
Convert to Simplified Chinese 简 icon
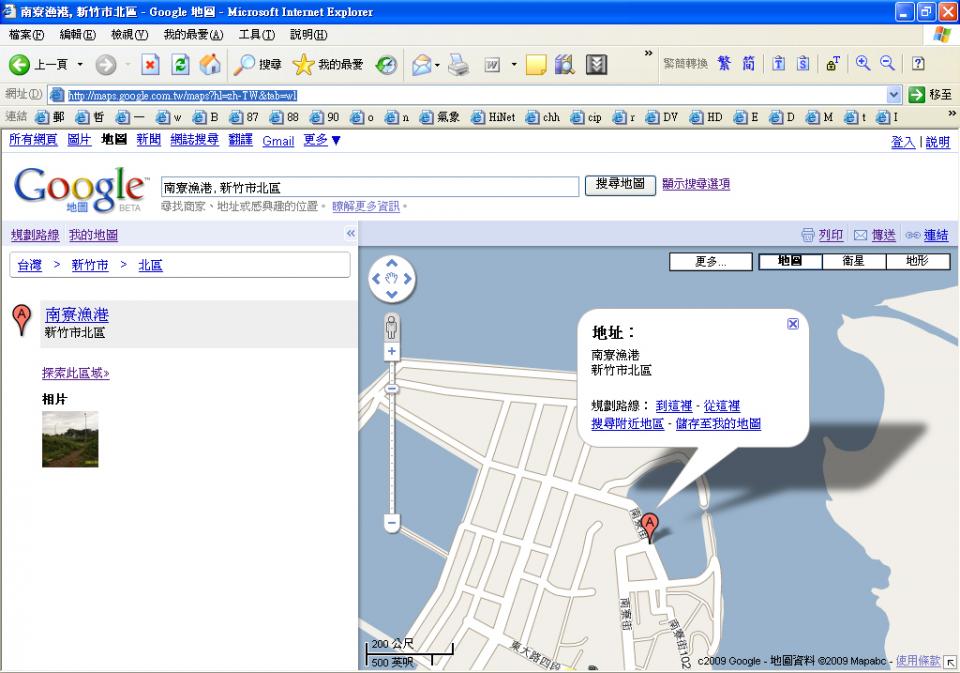click(x=748, y=63)
